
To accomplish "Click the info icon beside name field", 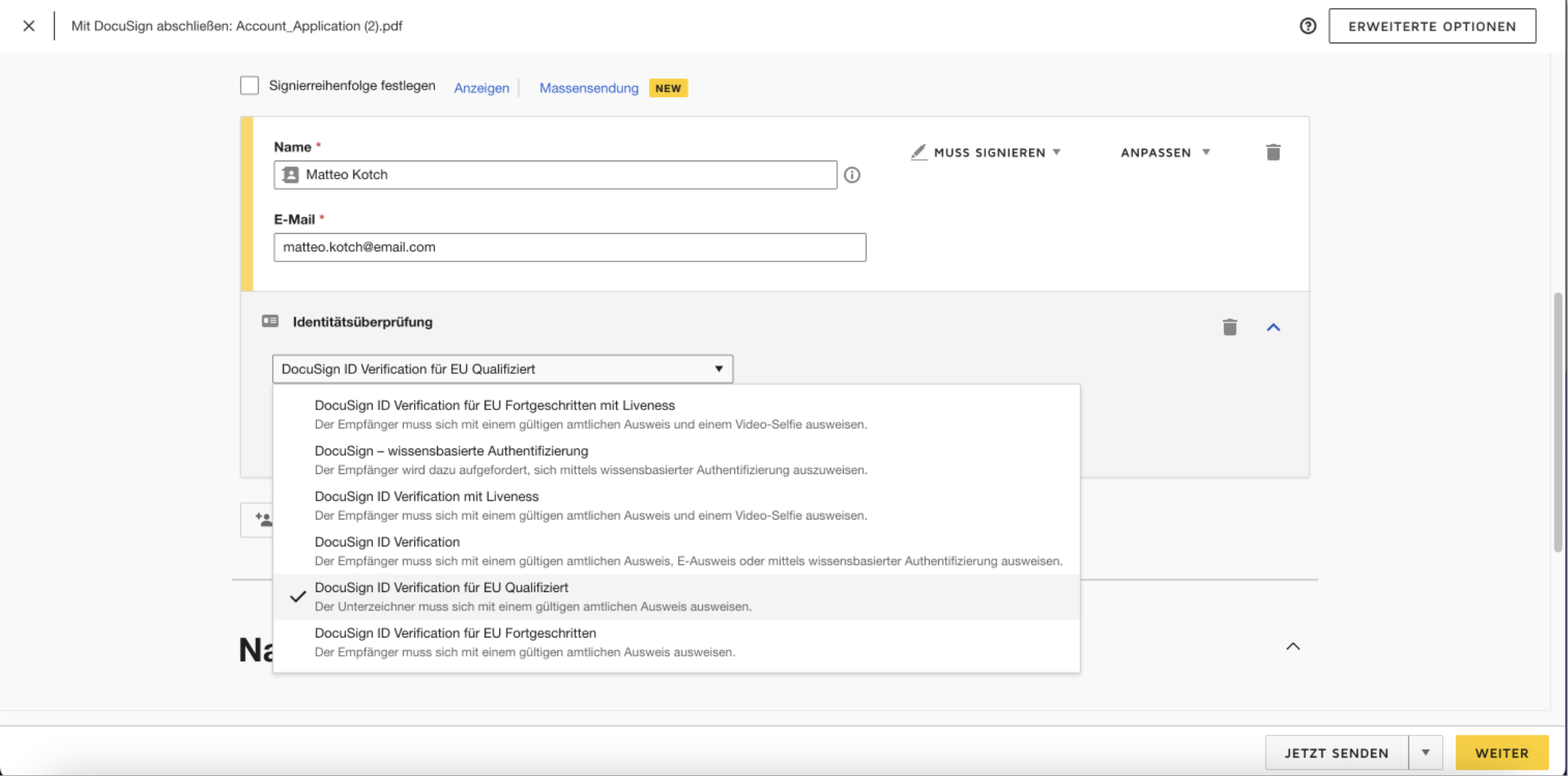I will (852, 175).
